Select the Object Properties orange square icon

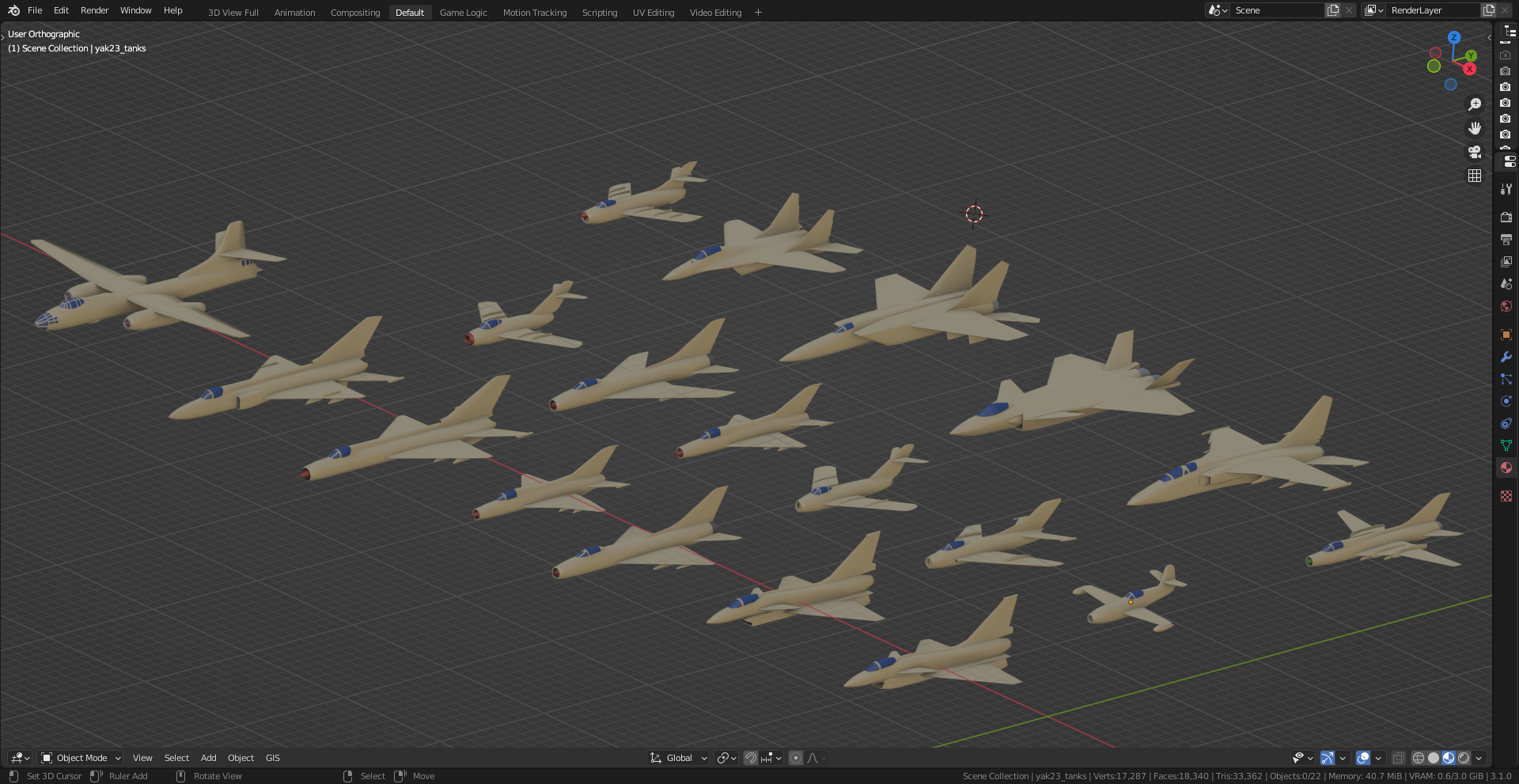coord(1506,335)
